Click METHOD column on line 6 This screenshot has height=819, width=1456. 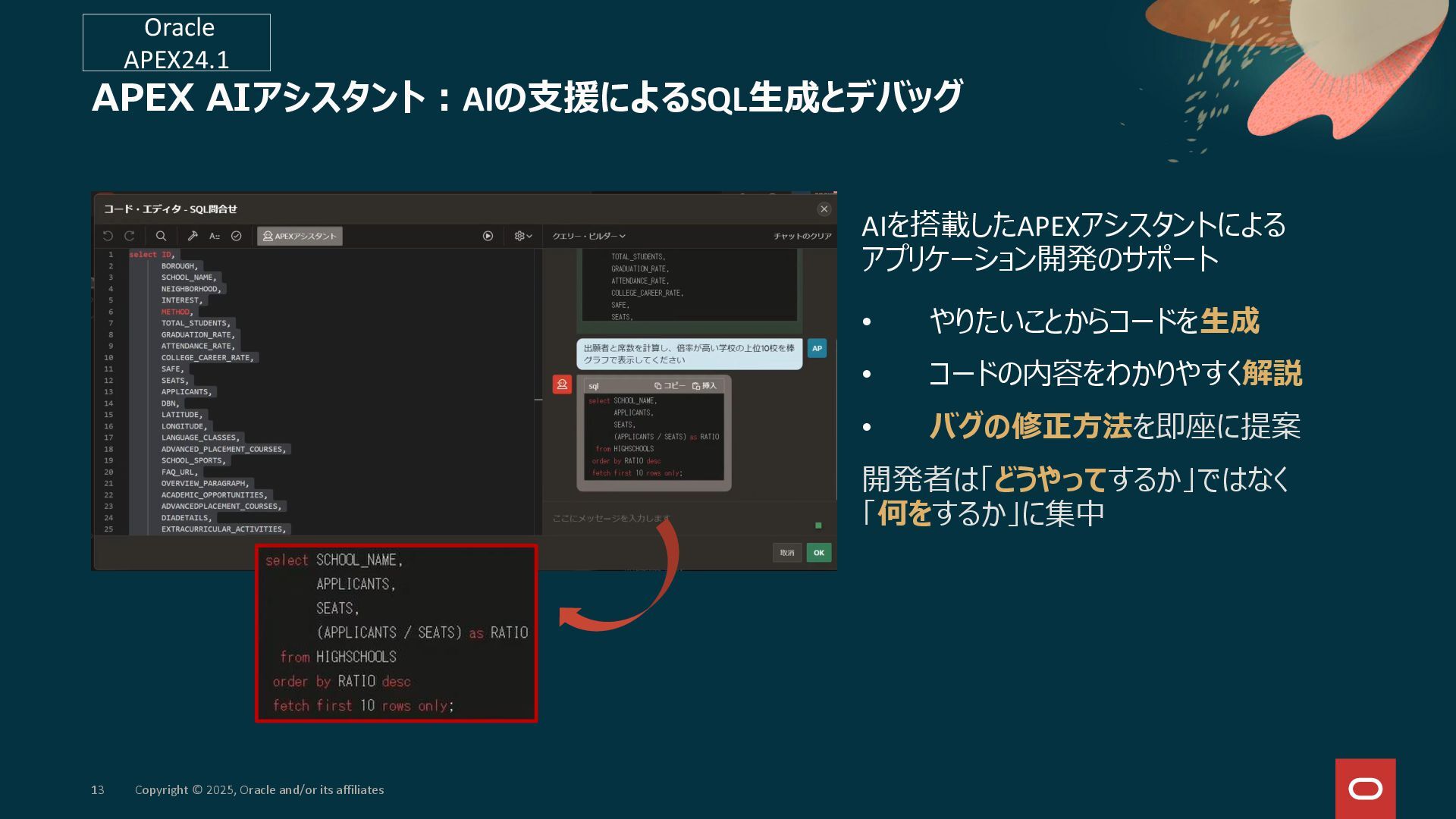pyautogui.click(x=177, y=312)
